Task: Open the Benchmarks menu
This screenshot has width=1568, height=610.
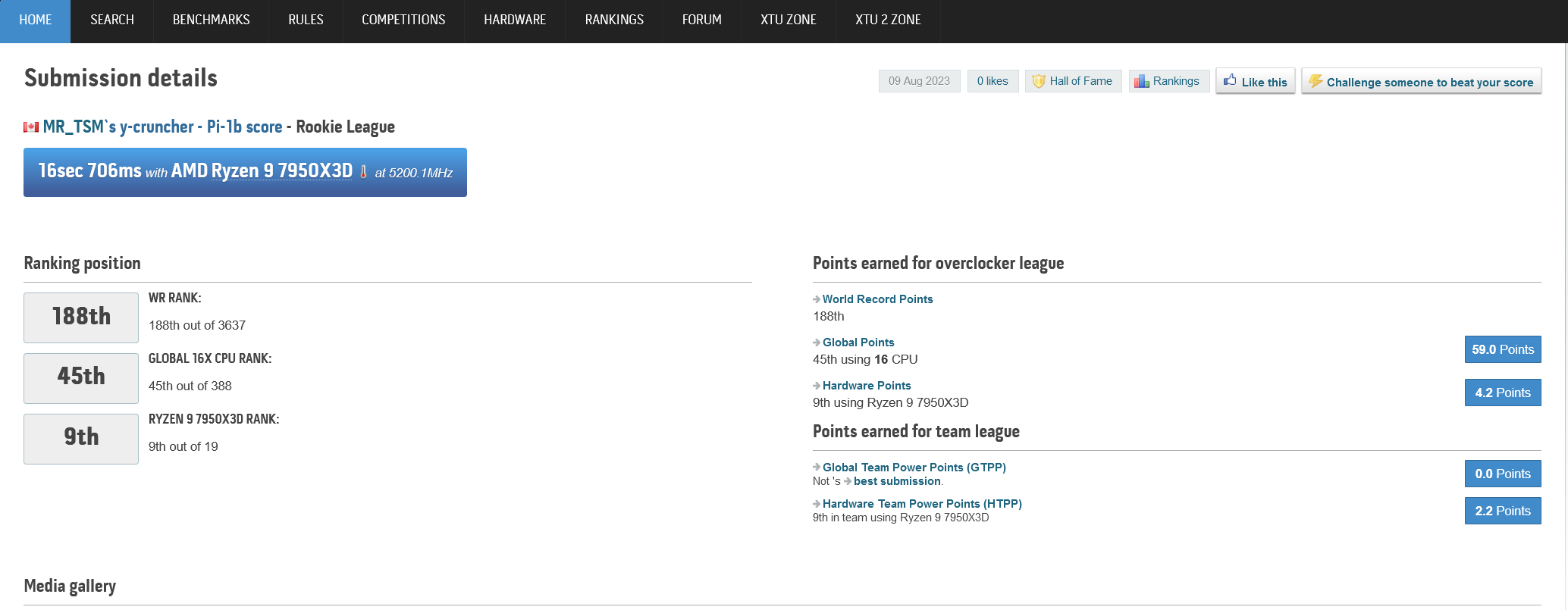Action: click(211, 20)
